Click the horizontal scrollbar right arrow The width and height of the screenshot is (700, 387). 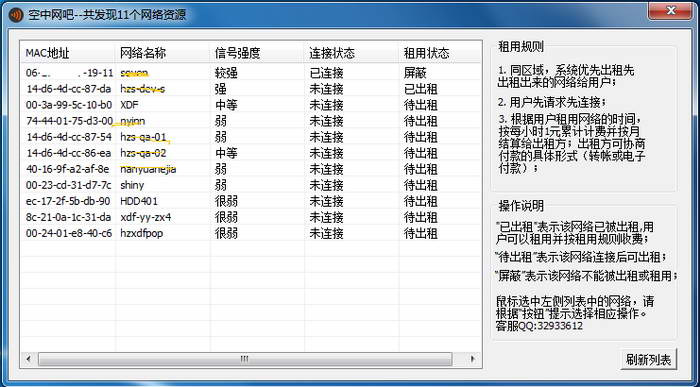pos(472,359)
